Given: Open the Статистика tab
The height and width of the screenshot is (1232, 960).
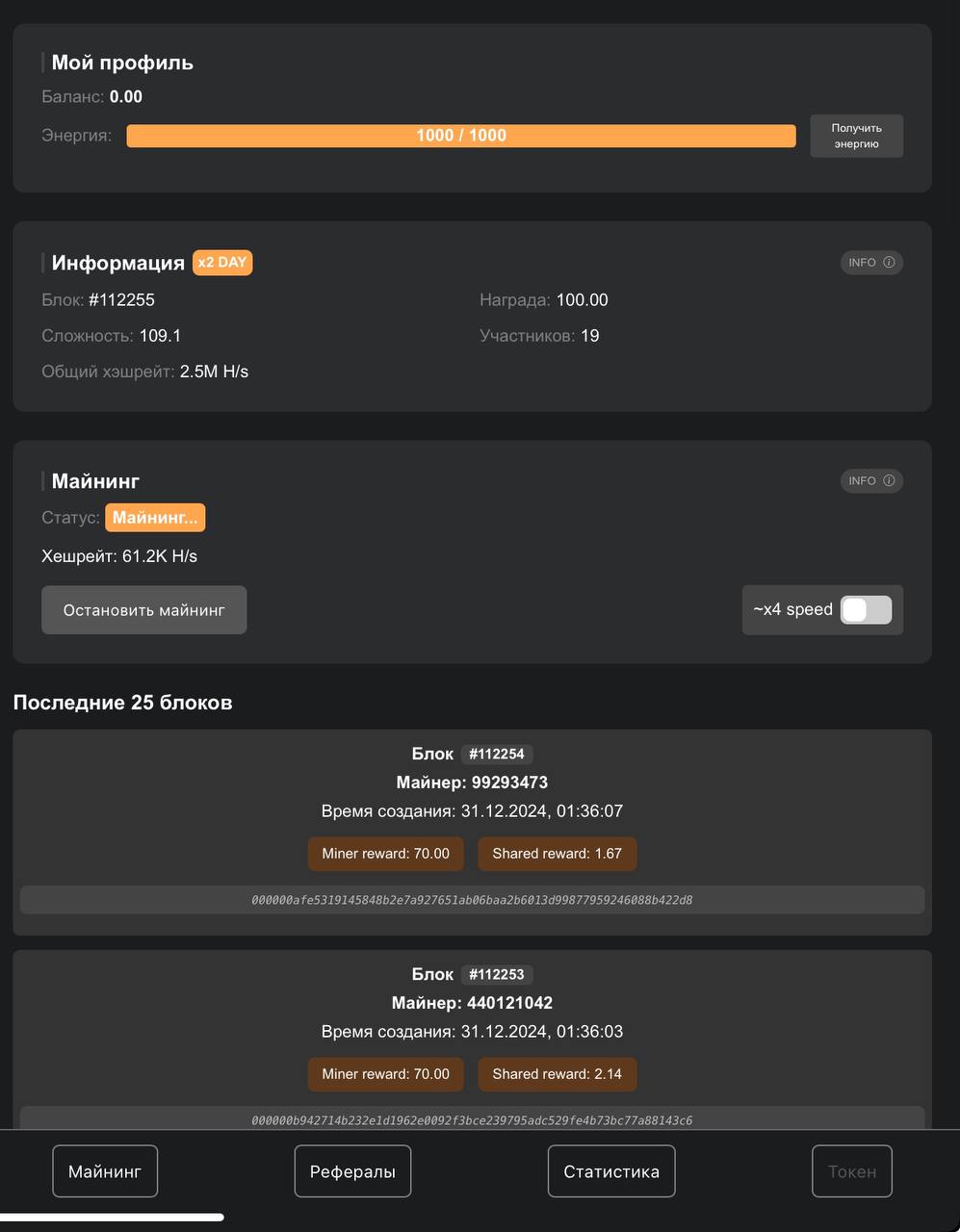Looking at the screenshot, I should [x=611, y=1171].
